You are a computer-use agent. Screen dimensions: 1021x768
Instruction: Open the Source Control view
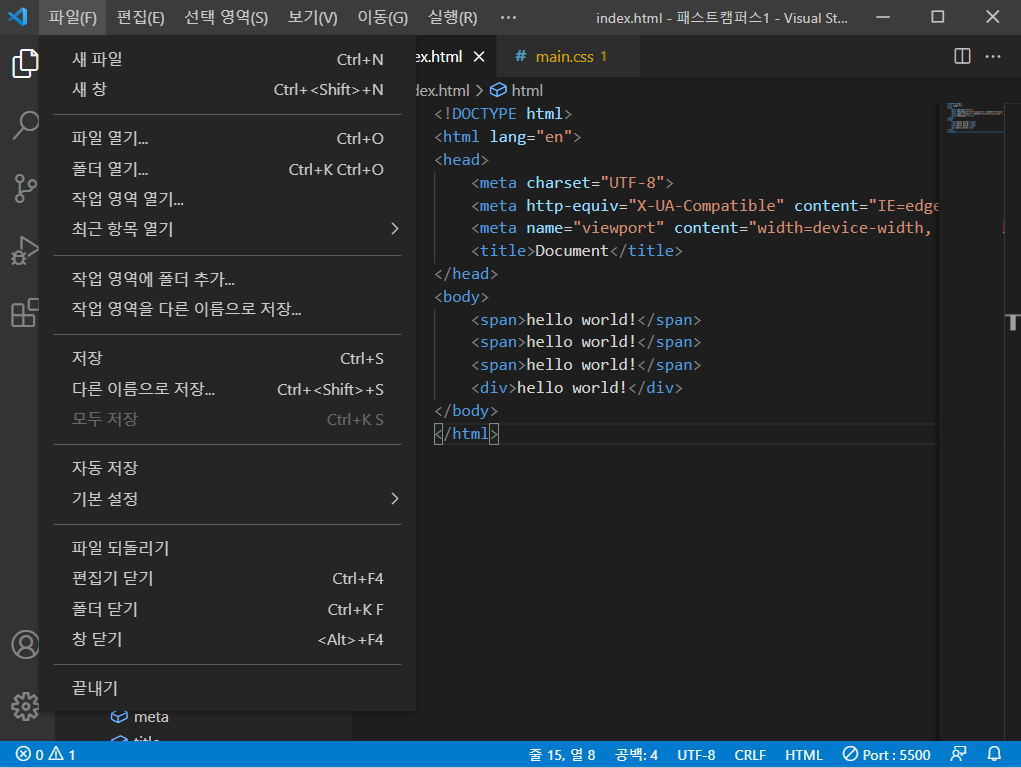pos(25,188)
